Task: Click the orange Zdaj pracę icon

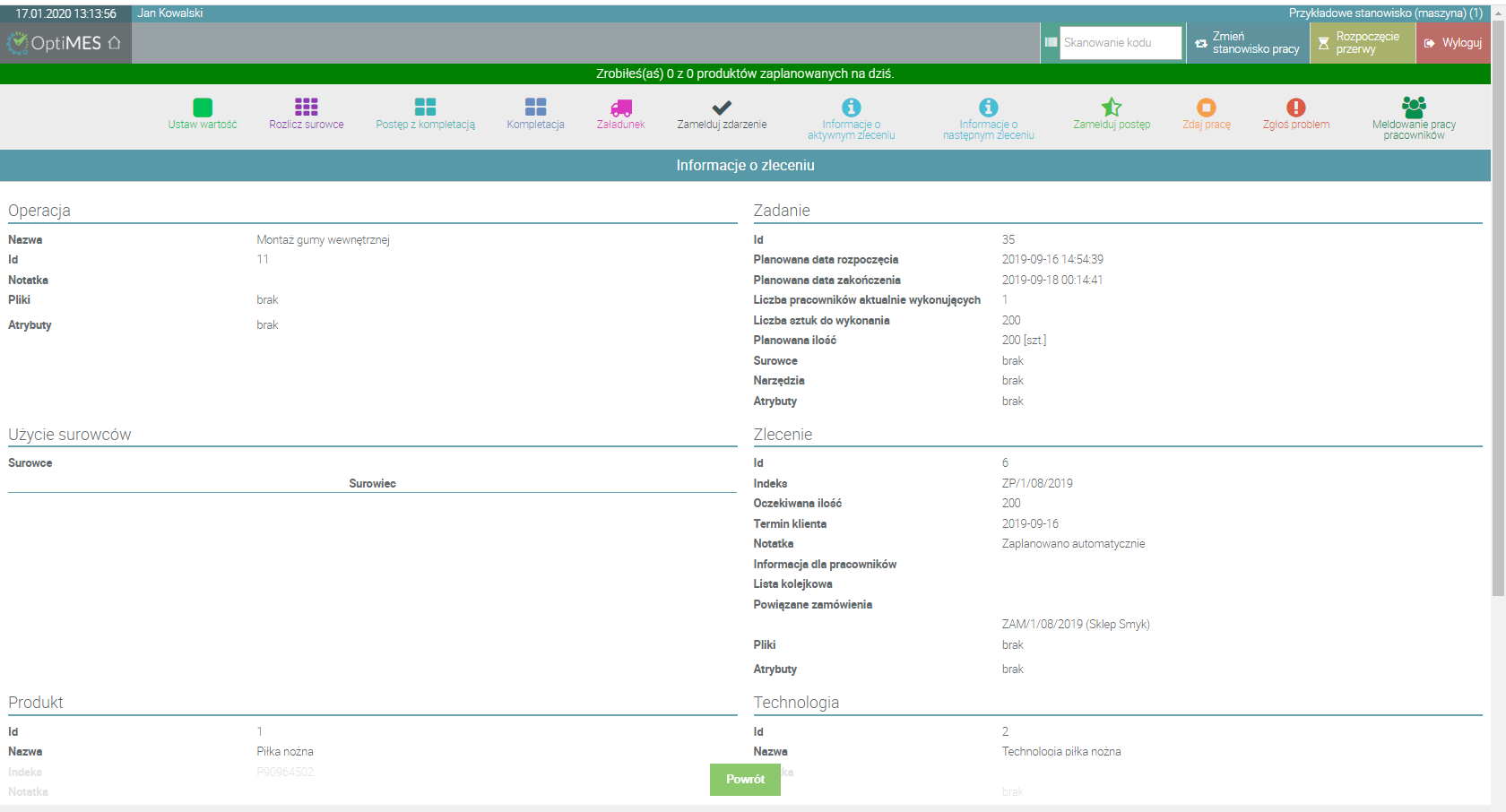Action: pyautogui.click(x=1207, y=108)
